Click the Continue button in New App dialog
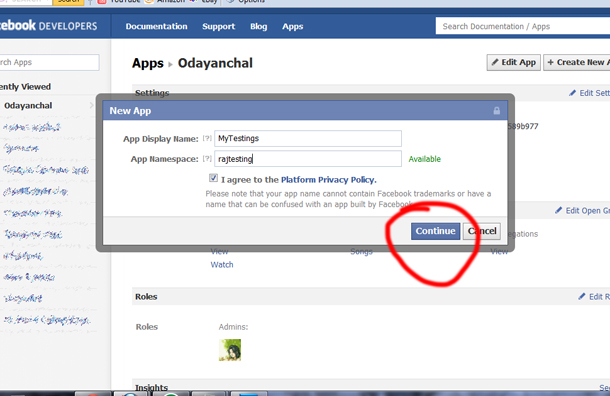This screenshot has height=396, width=610. tap(435, 231)
